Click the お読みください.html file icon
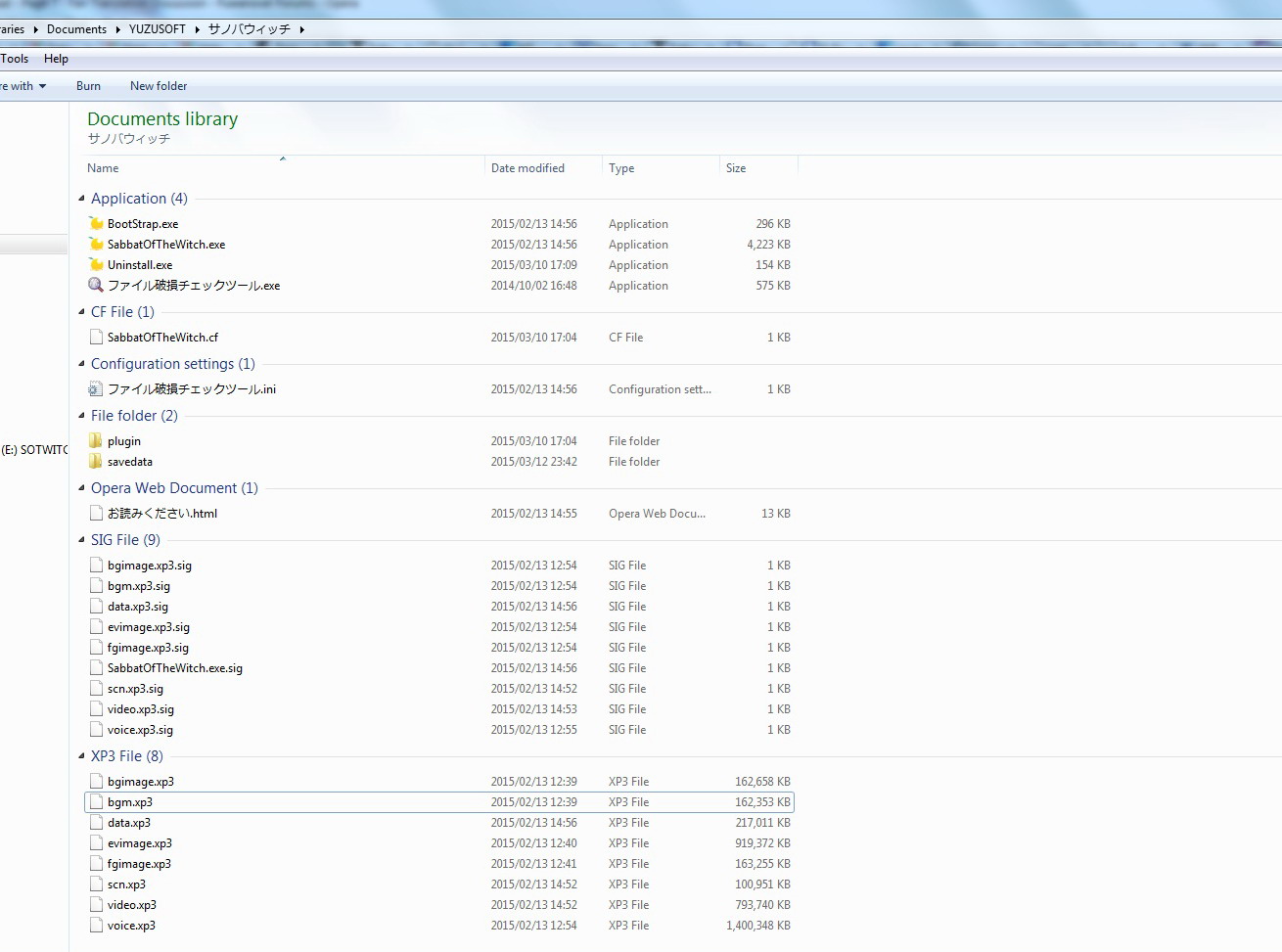The image size is (1282, 952). pos(96,513)
